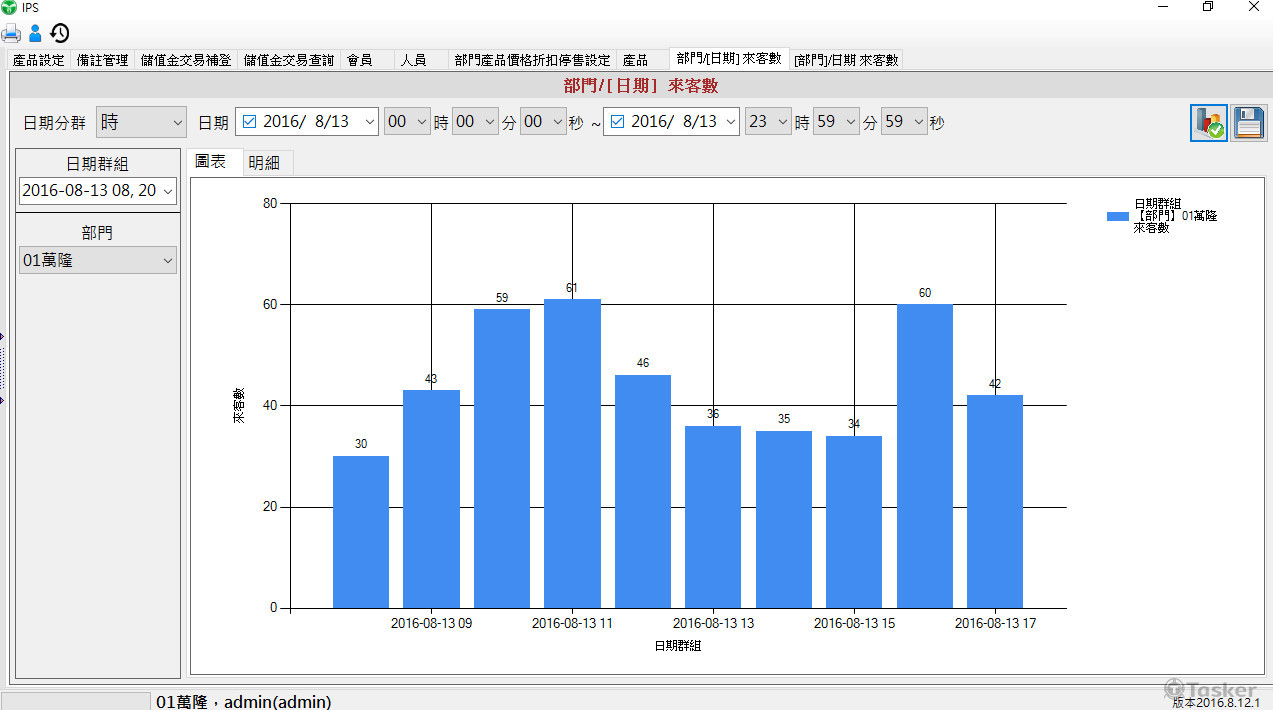
Task: Toggle the end date checkbox
Action: [x=617, y=122]
